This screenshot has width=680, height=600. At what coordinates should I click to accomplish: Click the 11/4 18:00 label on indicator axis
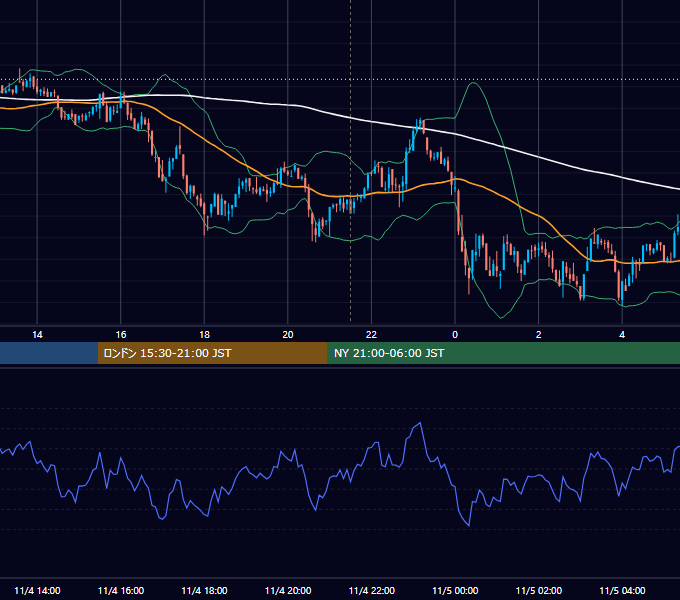tap(204, 590)
